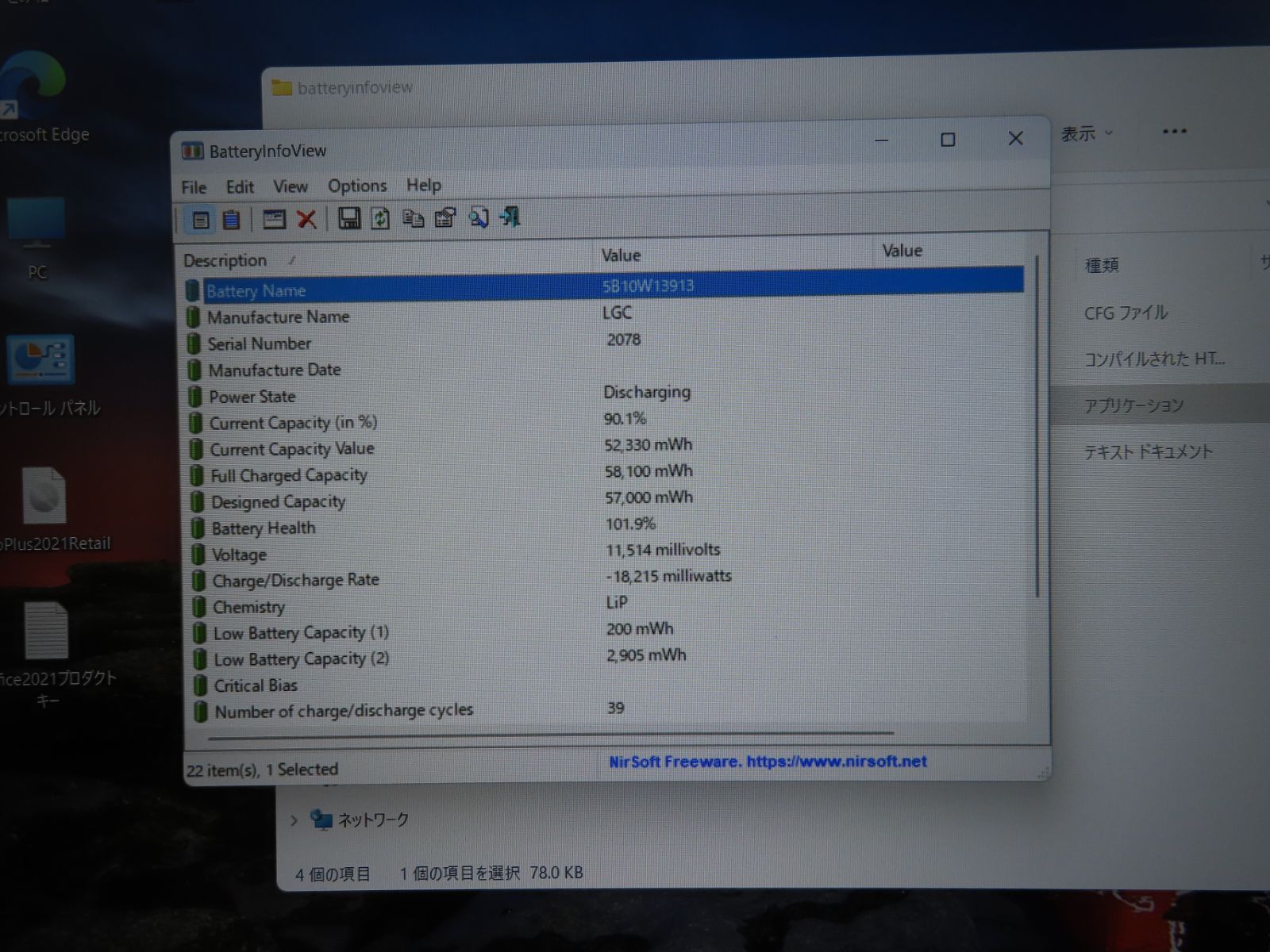This screenshot has width=1270, height=952.
Task: Expand the ネットワーク tree node in Explorer
Action: [294, 820]
